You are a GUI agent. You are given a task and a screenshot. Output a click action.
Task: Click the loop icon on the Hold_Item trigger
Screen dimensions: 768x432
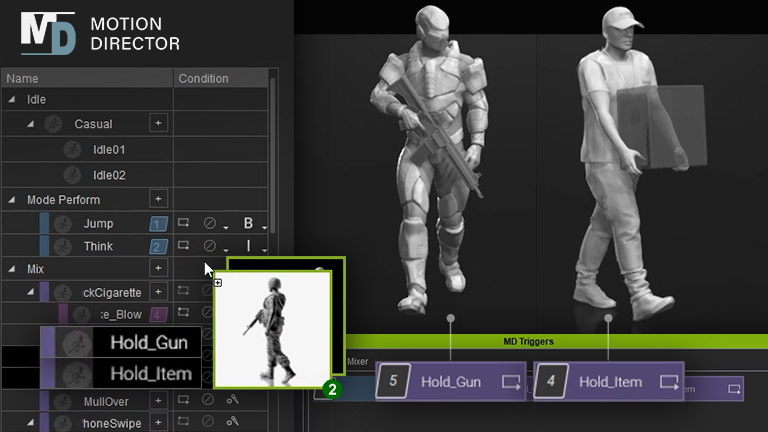point(669,381)
